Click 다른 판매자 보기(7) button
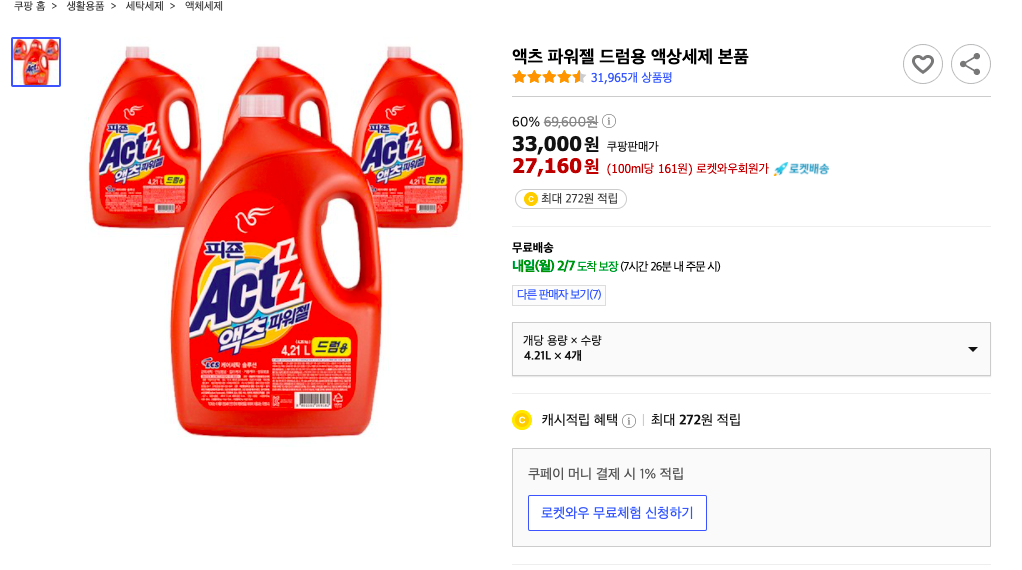Image resolution: width=1022 pixels, height=570 pixels. pyautogui.click(x=558, y=294)
